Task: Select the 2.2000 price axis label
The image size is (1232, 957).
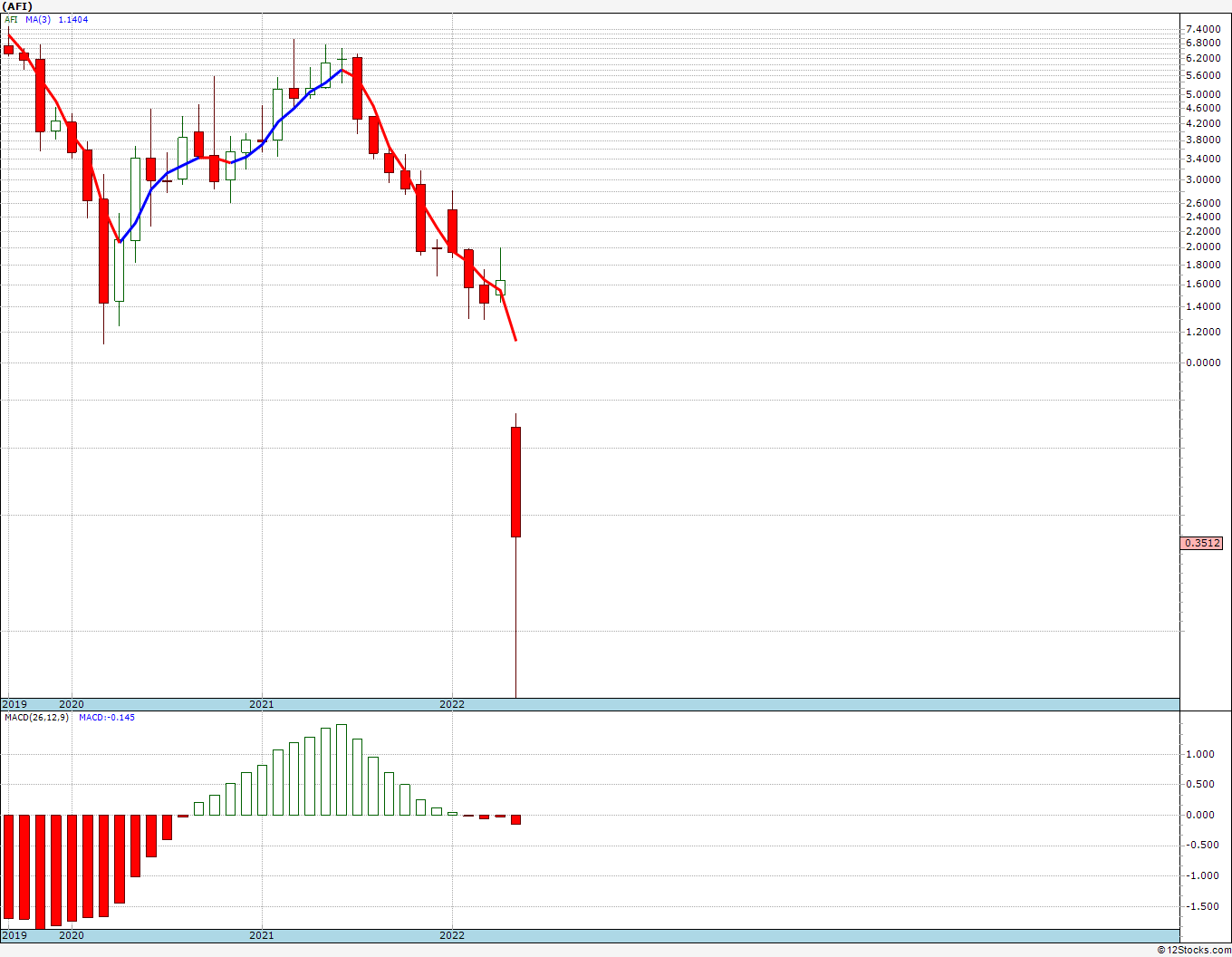Action: 1202,231
